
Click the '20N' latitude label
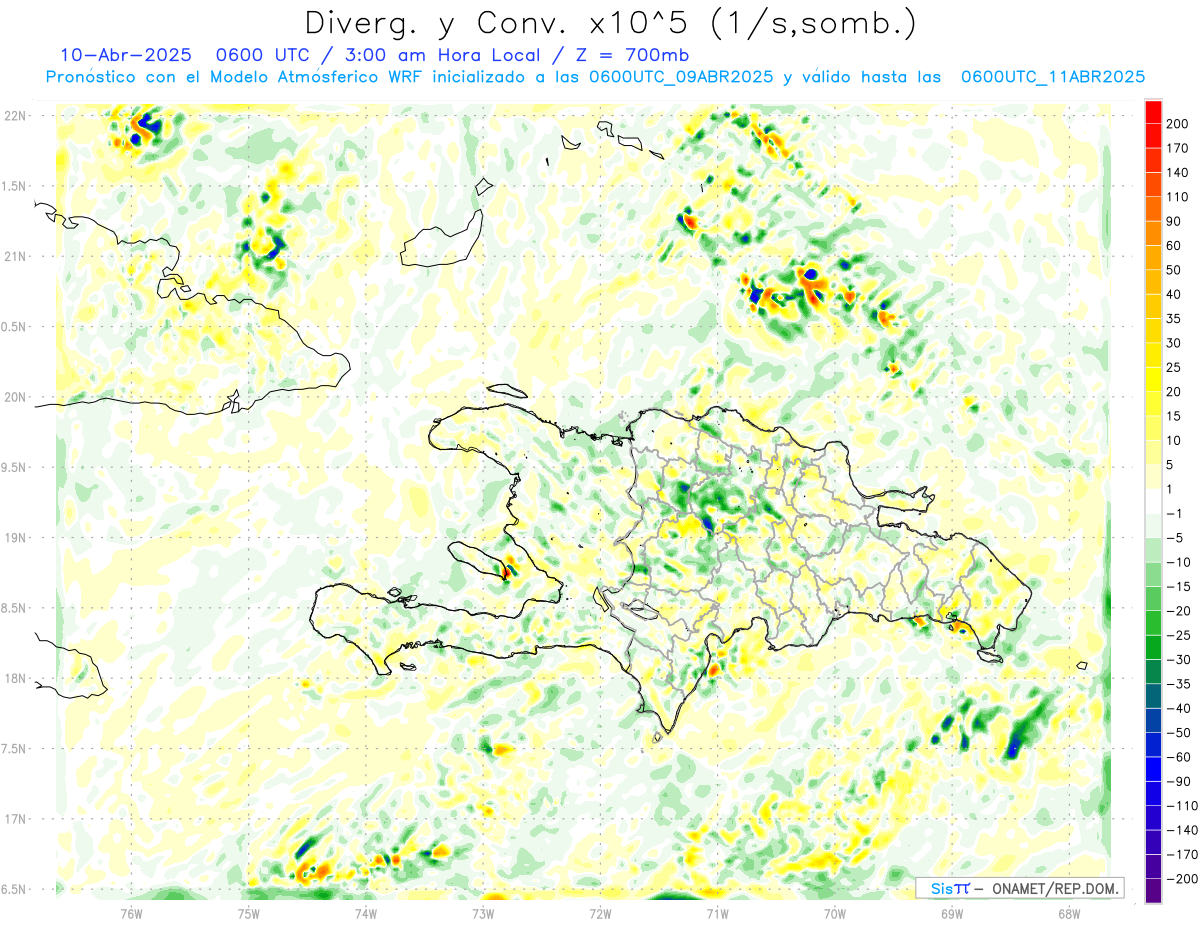coord(14,397)
